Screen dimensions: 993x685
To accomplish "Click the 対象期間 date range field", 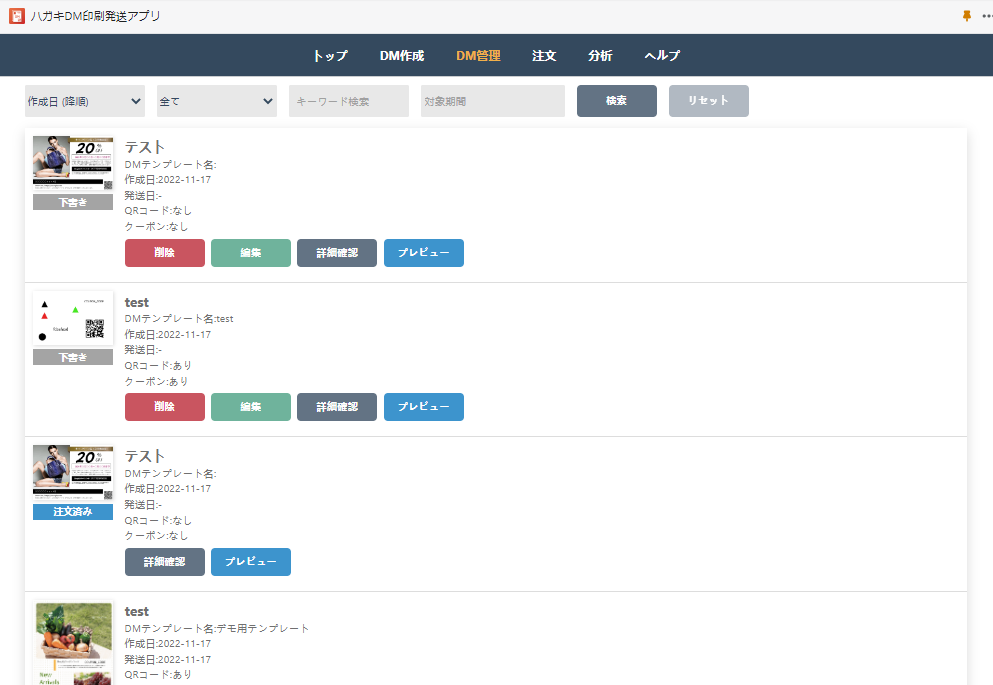I will click(493, 101).
